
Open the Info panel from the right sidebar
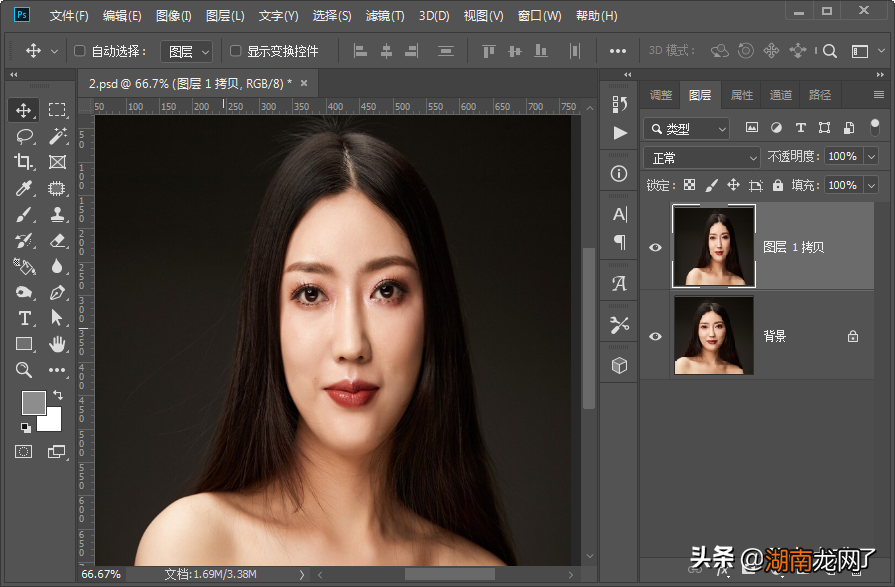coord(619,173)
